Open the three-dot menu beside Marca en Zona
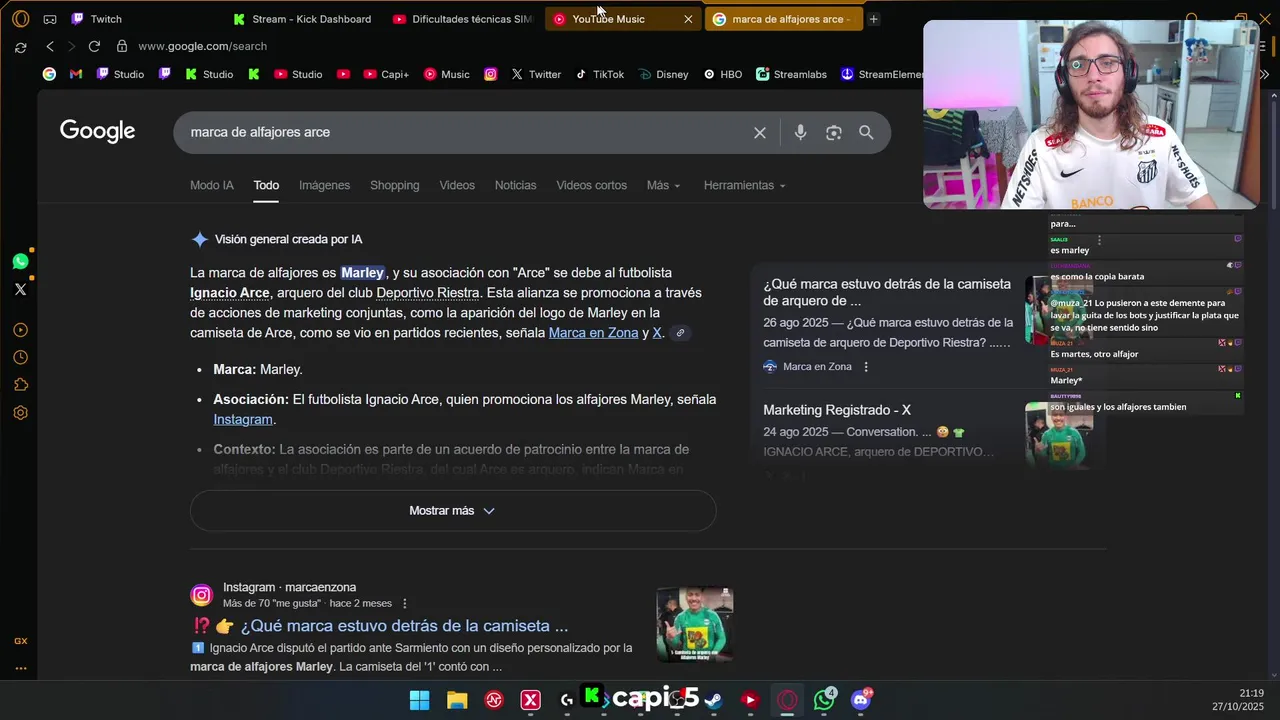This screenshot has width=1280, height=720. click(866, 367)
